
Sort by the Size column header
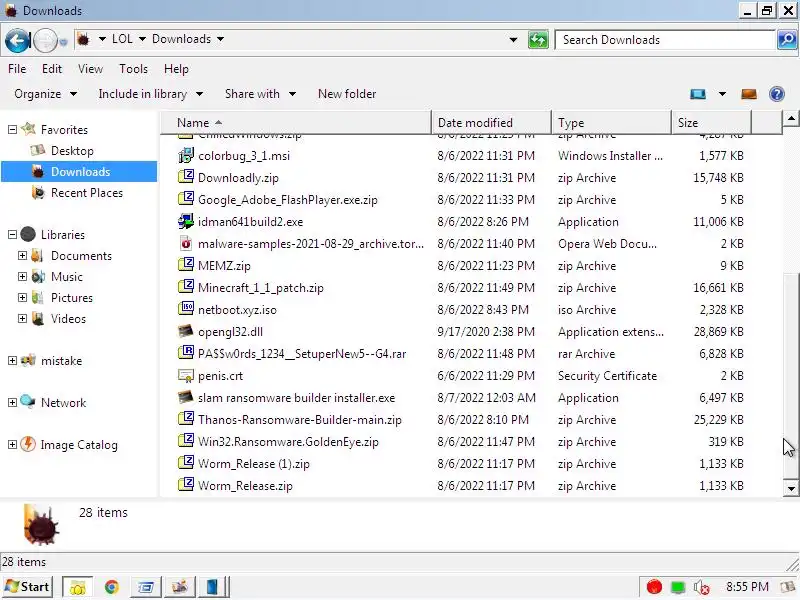click(x=711, y=122)
